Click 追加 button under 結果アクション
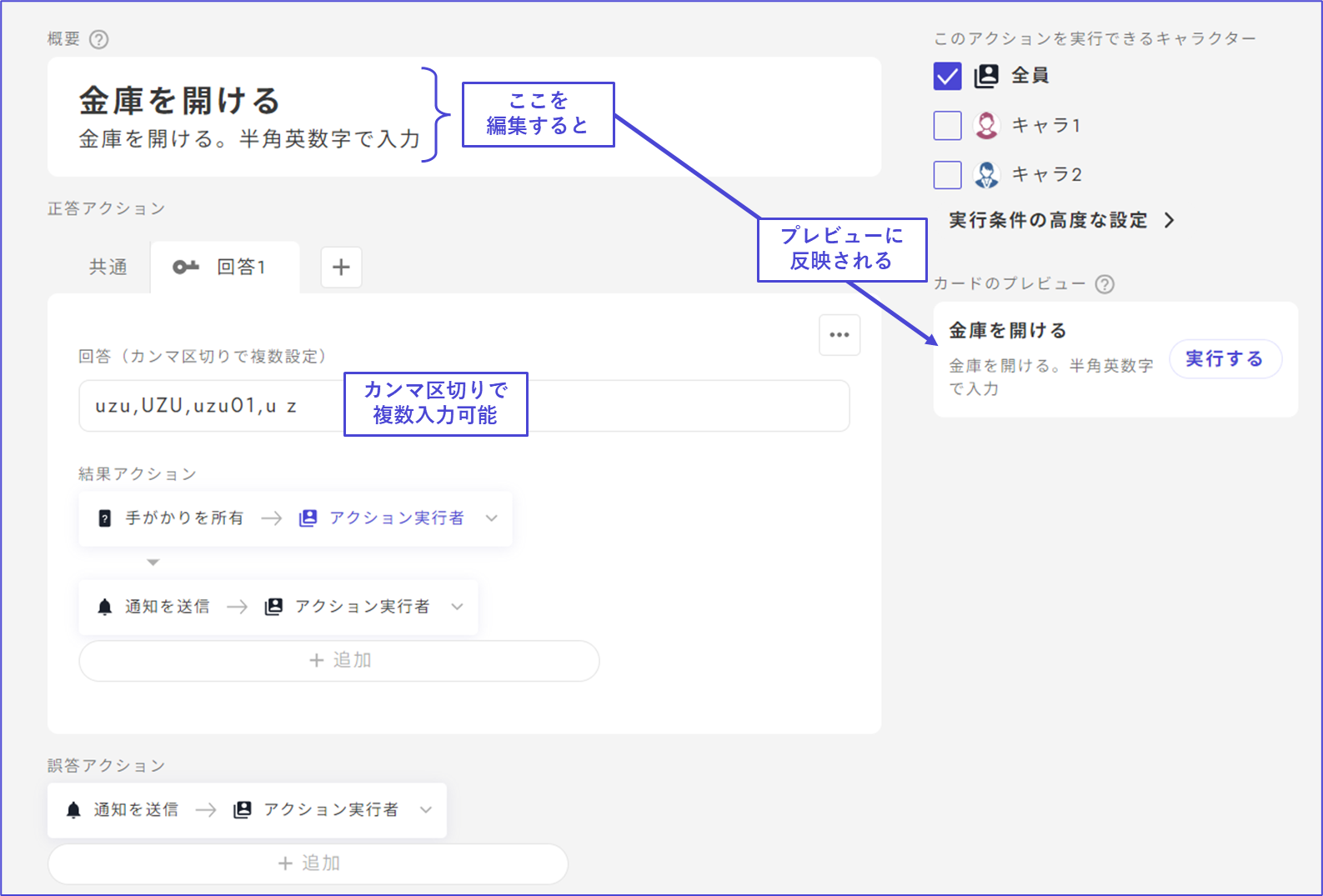This screenshot has height=896, width=1323. coord(339,661)
